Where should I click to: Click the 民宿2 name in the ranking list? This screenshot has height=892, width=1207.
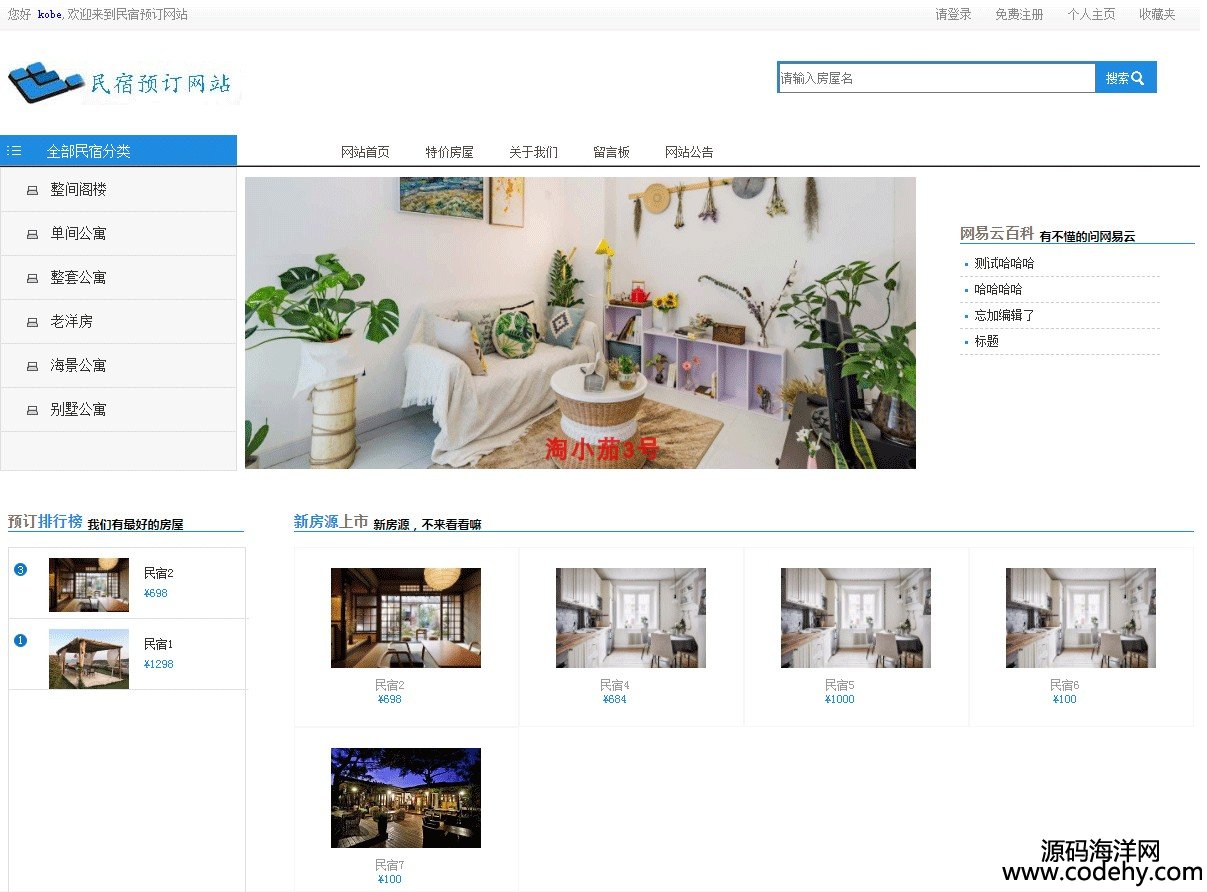(158, 573)
